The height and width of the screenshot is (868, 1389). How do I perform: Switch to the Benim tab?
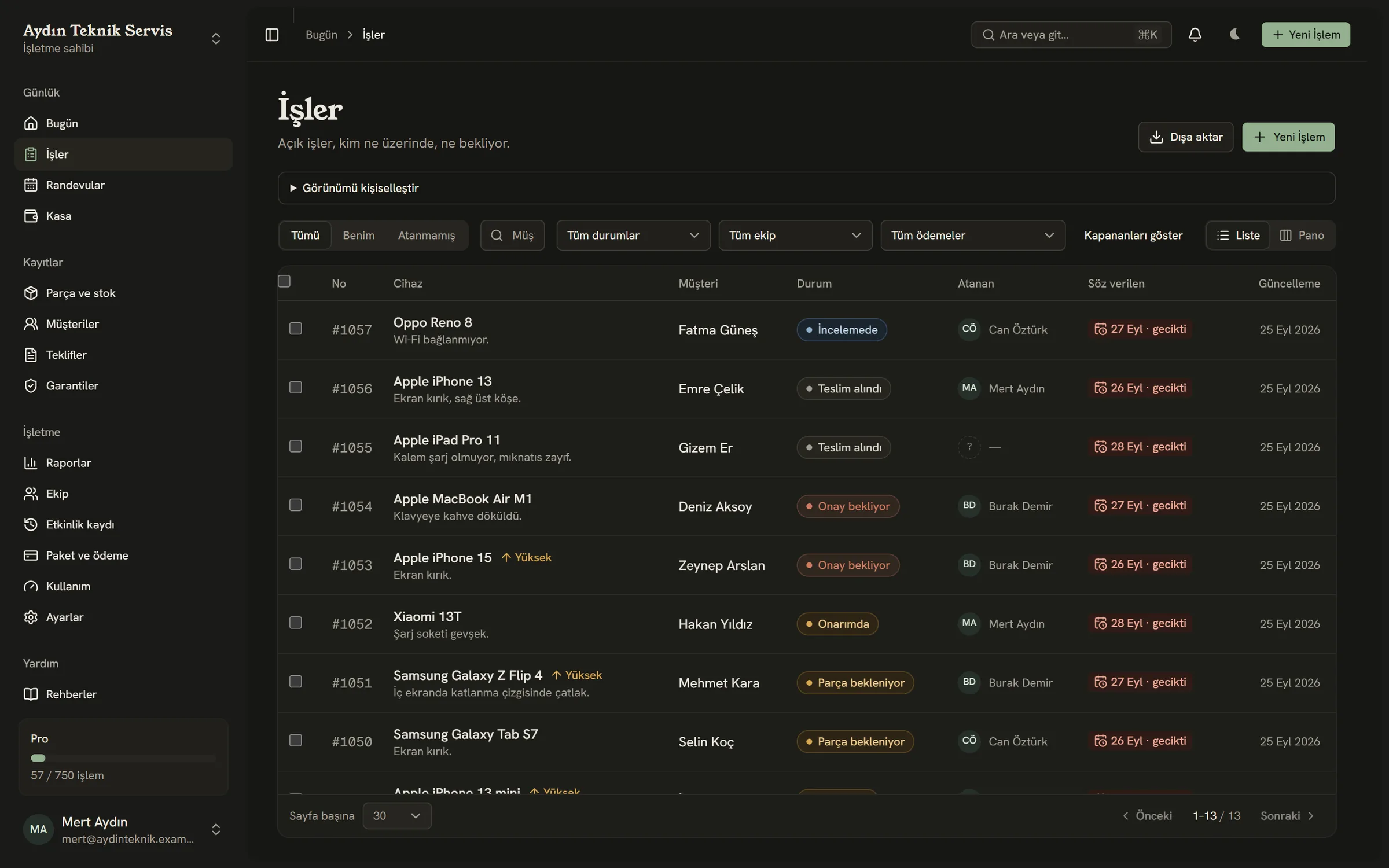tap(358, 236)
